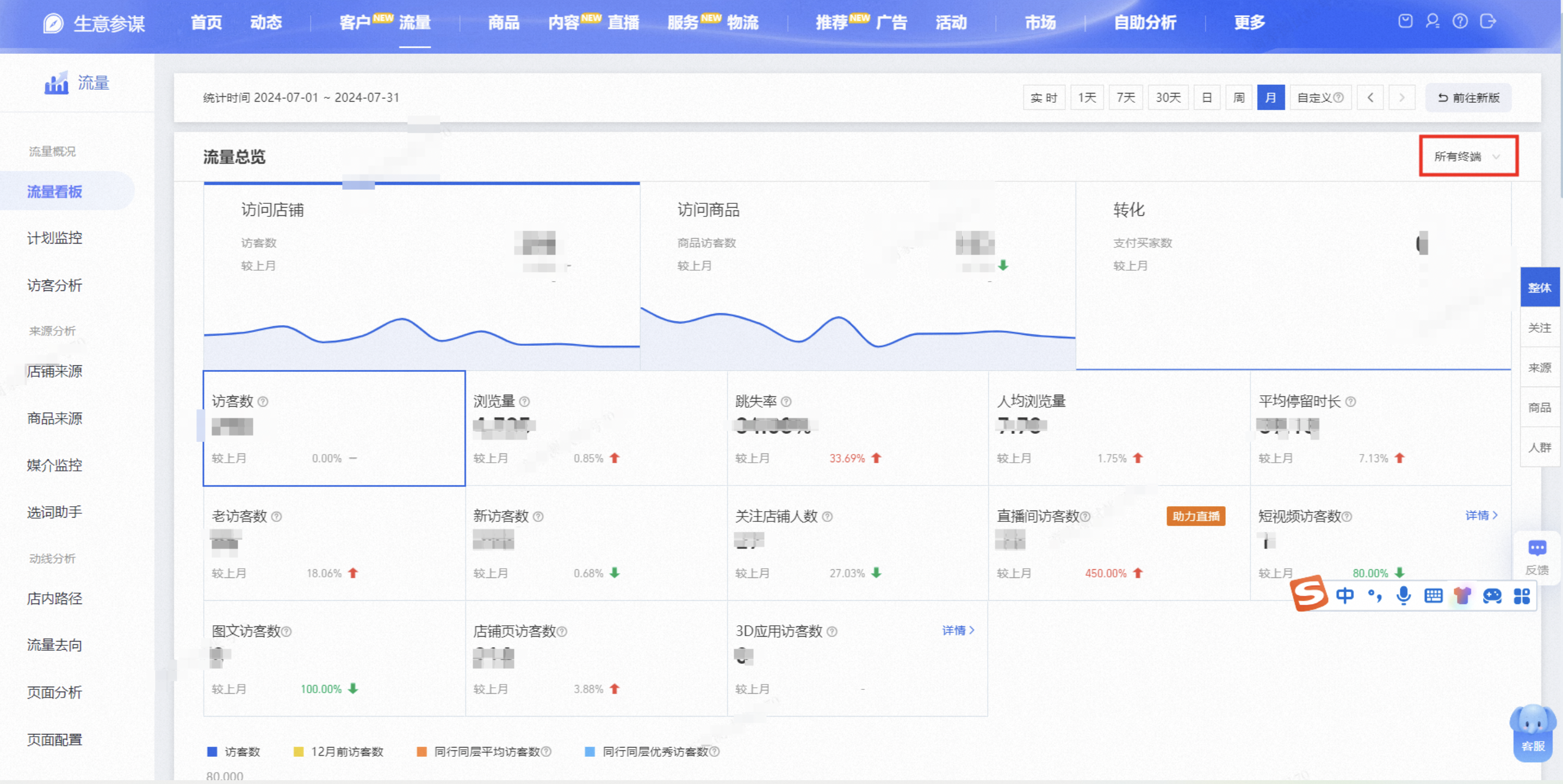Click the 前往新版 button
Image resolution: width=1563 pixels, height=784 pixels.
click(x=1468, y=98)
